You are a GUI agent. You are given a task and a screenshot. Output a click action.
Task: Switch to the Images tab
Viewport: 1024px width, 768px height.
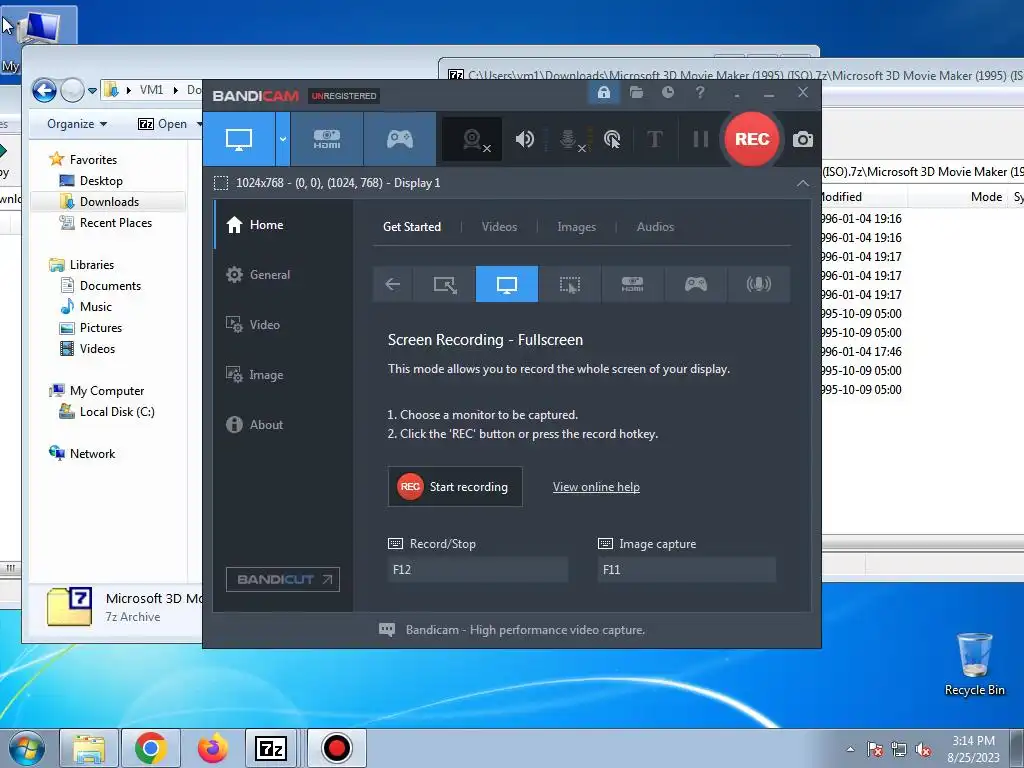576,227
